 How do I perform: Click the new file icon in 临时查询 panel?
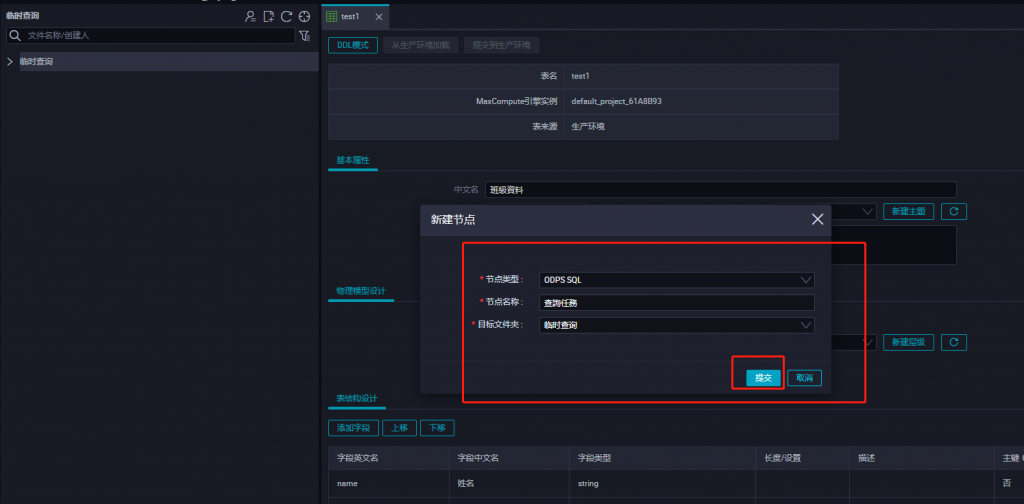268,17
